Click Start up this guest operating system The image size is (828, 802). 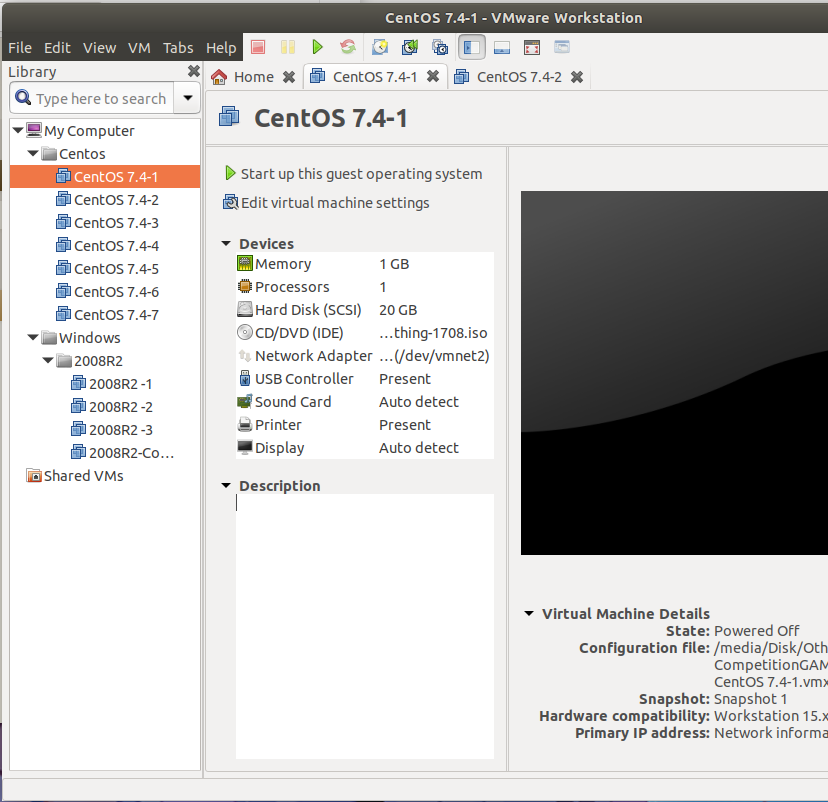[353, 174]
